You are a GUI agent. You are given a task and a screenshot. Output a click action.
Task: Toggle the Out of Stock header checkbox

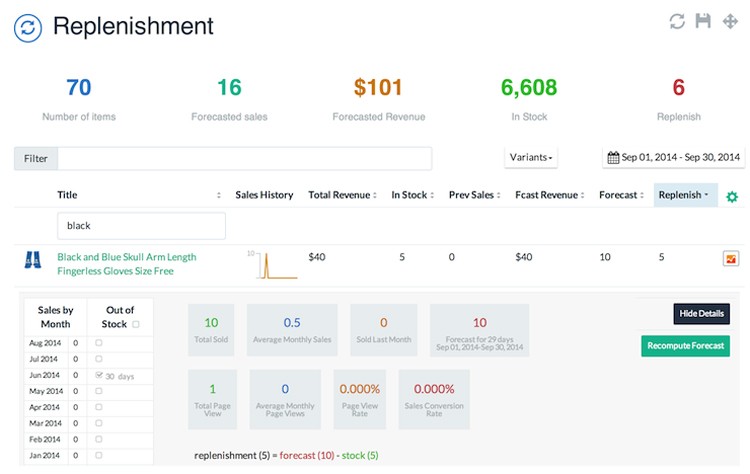[136, 324]
